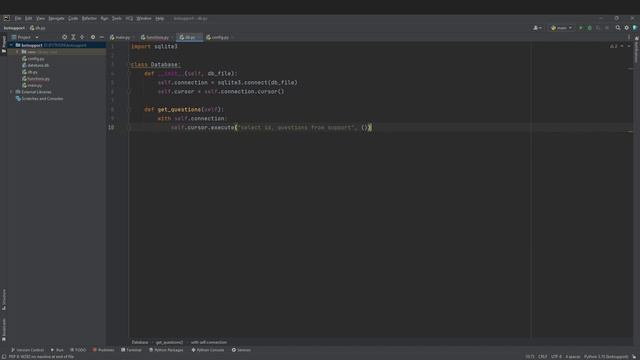This screenshot has width=640, height=360.
Task: Open the Problems tool window
Action: [x=103, y=350]
